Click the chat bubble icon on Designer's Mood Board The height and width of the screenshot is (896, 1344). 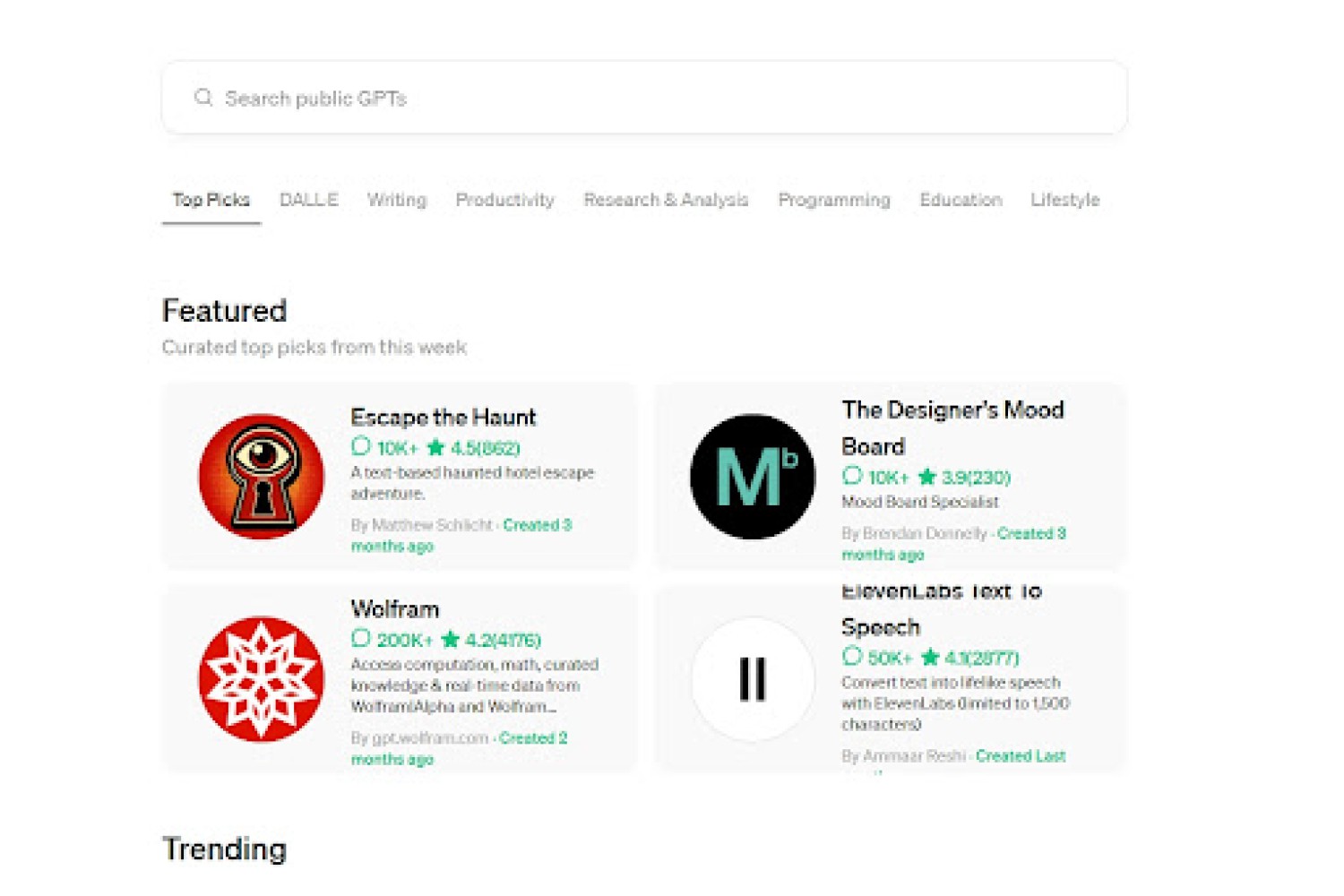click(x=851, y=475)
